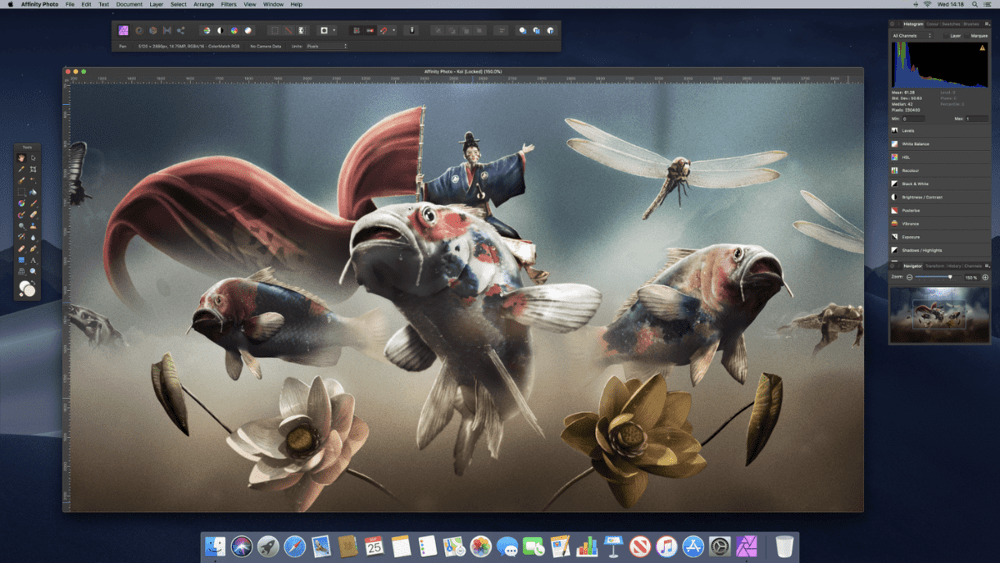The width and height of the screenshot is (1000, 563).
Task: Select the Blur droplet tool
Action: click(x=33, y=237)
